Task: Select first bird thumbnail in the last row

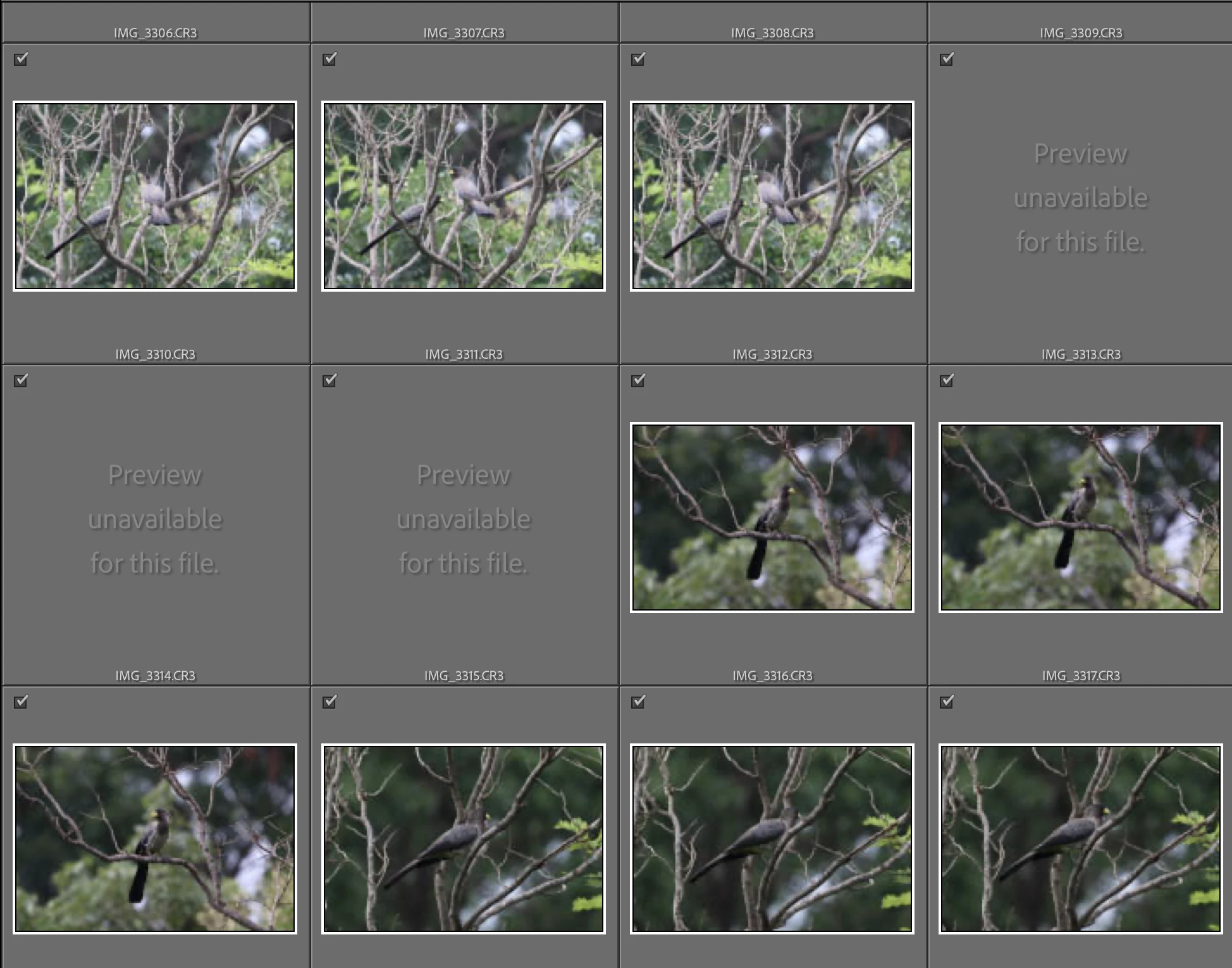Action: pyautogui.click(x=155, y=839)
